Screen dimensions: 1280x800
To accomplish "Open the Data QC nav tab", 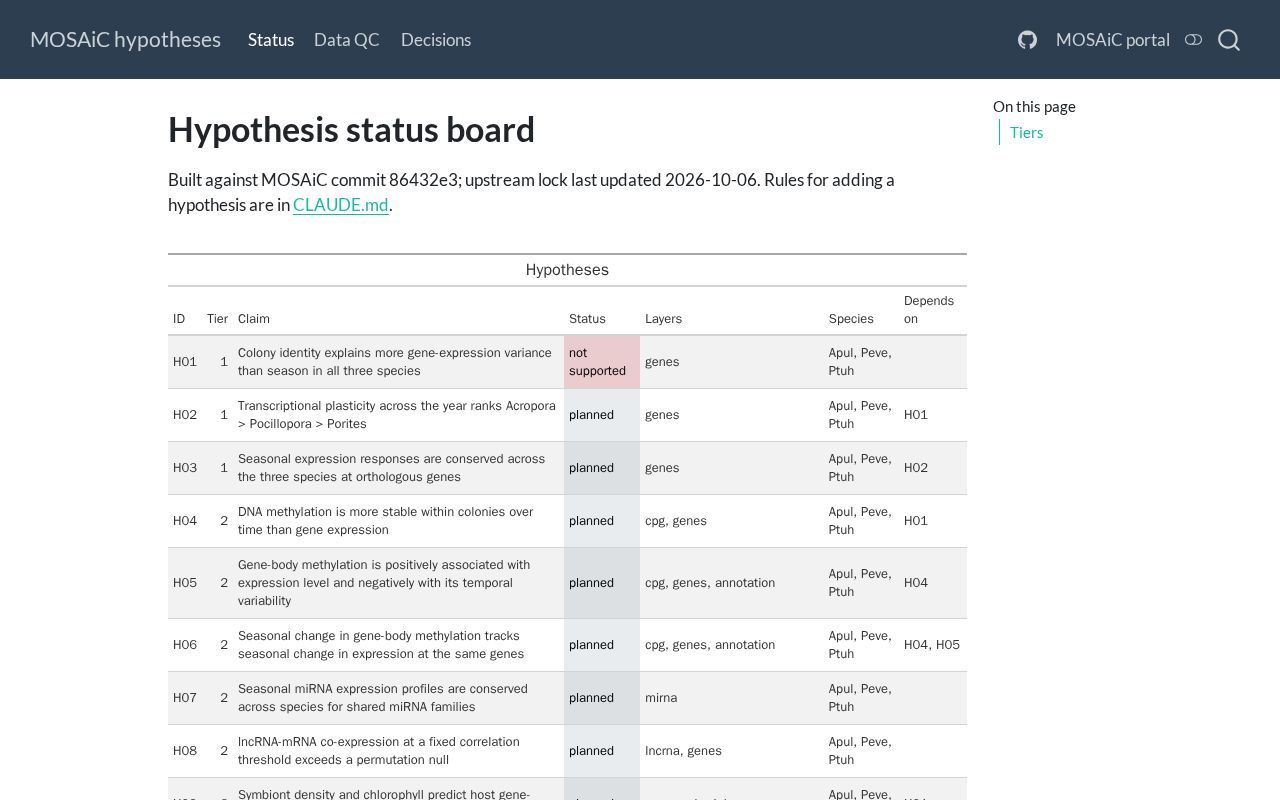I will (x=347, y=40).
